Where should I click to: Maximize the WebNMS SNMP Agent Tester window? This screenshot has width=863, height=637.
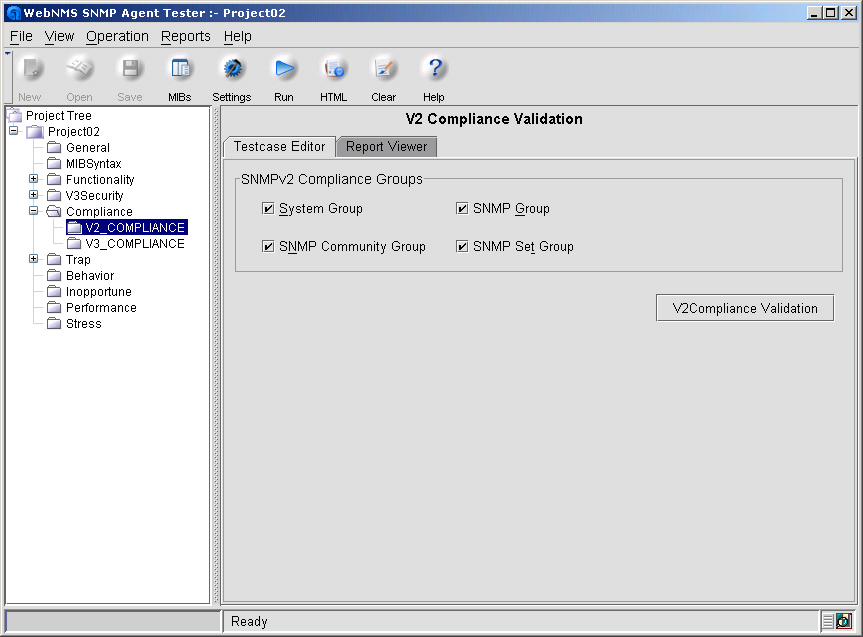[831, 12]
